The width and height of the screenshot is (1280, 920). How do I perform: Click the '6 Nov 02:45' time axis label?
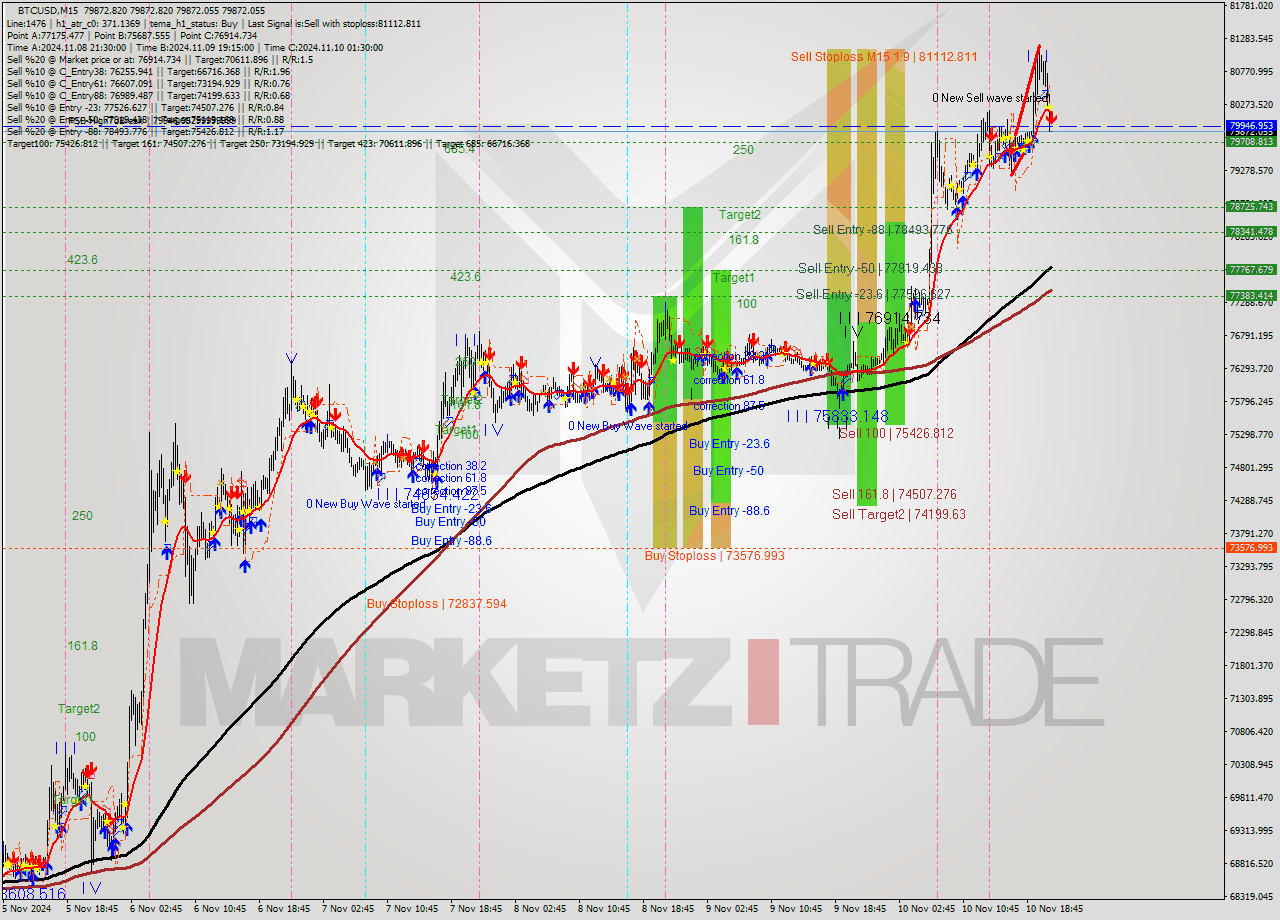click(156, 910)
